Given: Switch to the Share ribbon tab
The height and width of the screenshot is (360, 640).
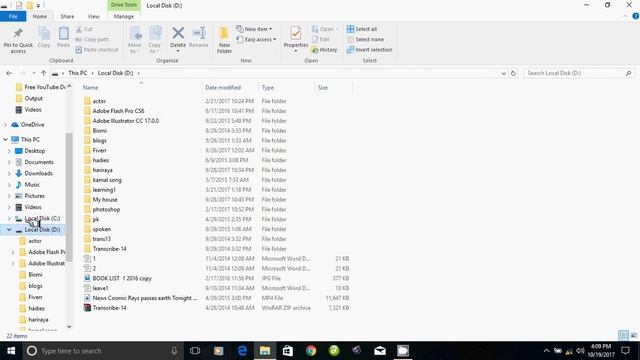Looking at the screenshot, I should point(67,16).
